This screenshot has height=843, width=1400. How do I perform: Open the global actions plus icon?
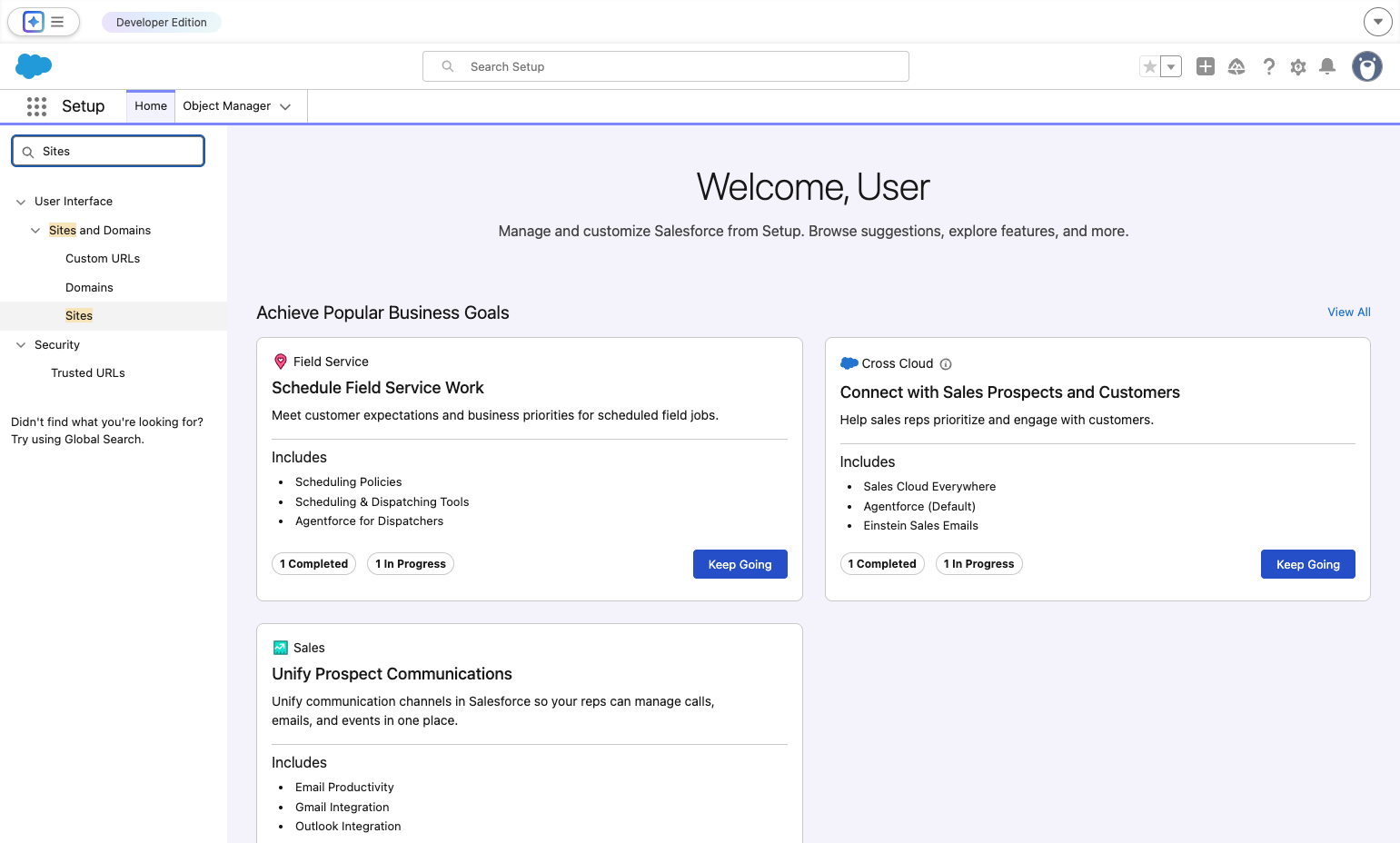click(x=1206, y=66)
